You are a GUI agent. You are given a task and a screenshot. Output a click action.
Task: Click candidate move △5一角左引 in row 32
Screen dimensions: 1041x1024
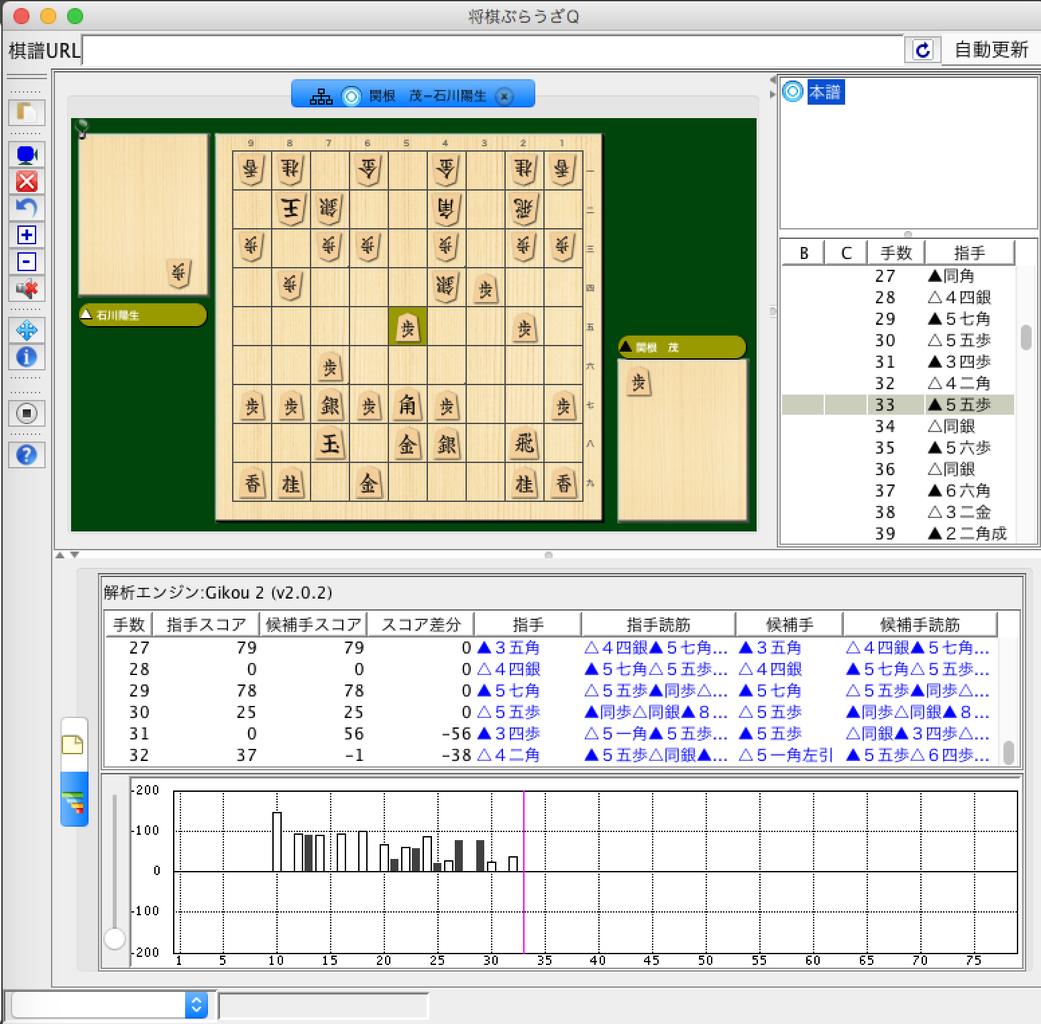(785, 755)
